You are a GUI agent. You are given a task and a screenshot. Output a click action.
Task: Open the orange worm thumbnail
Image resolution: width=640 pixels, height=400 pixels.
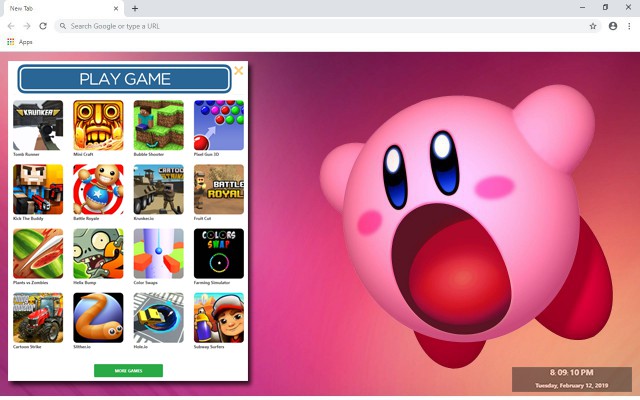98,318
